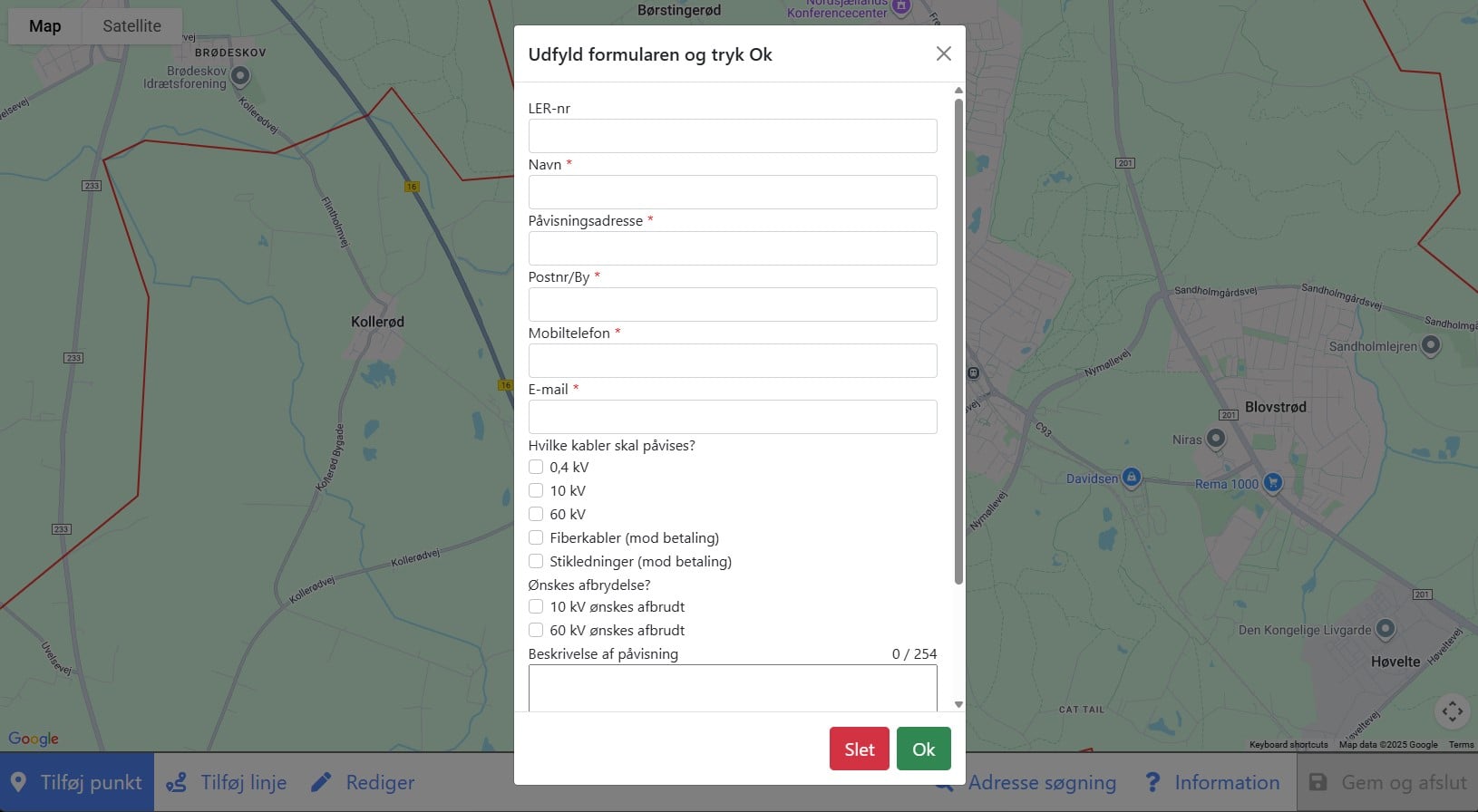Focus the Påvisningsadresse input field
The width and height of the screenshot is (1478, 812).
pos(733,248)
